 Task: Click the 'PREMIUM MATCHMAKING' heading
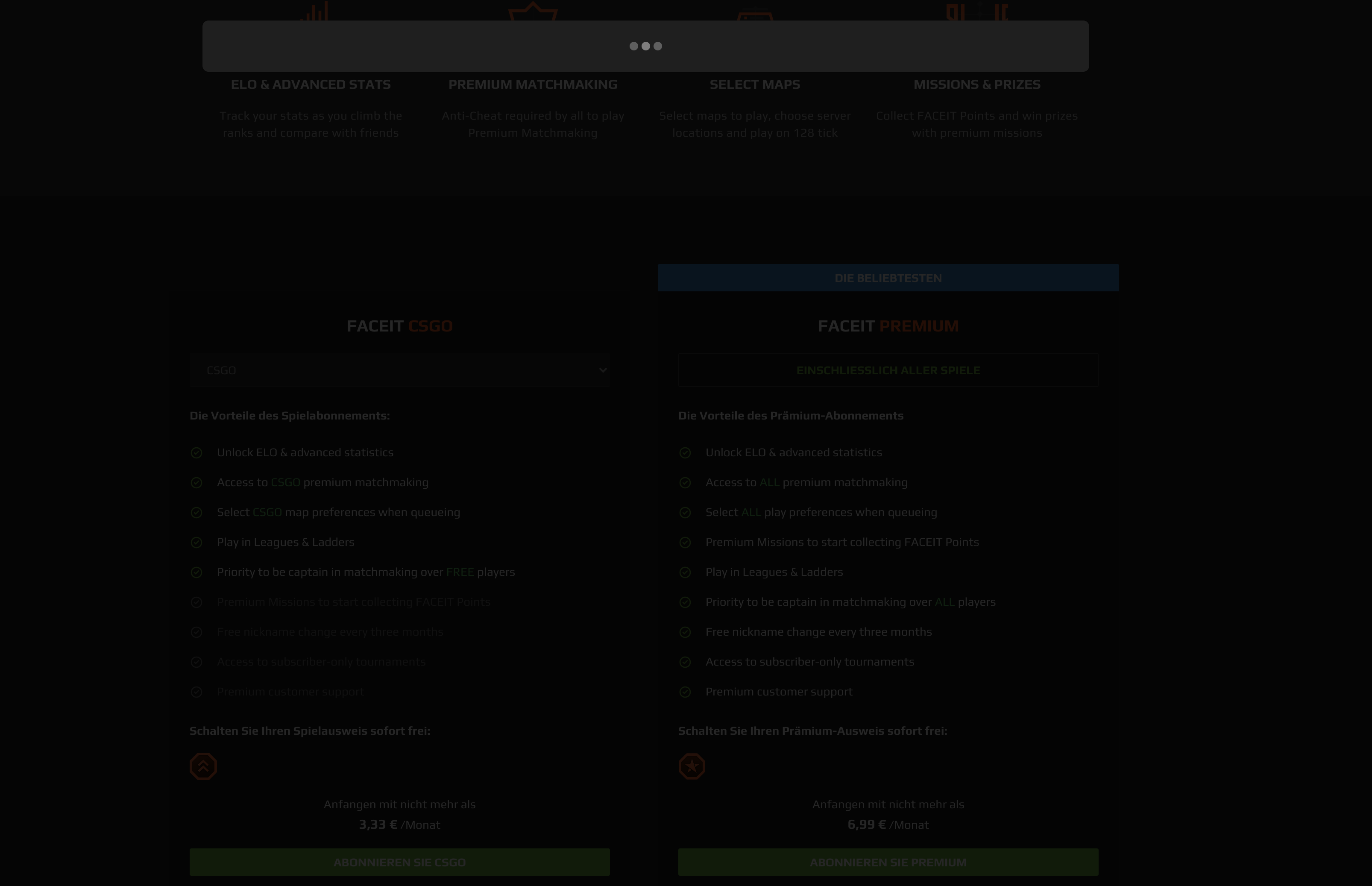[x=533, y=85]
